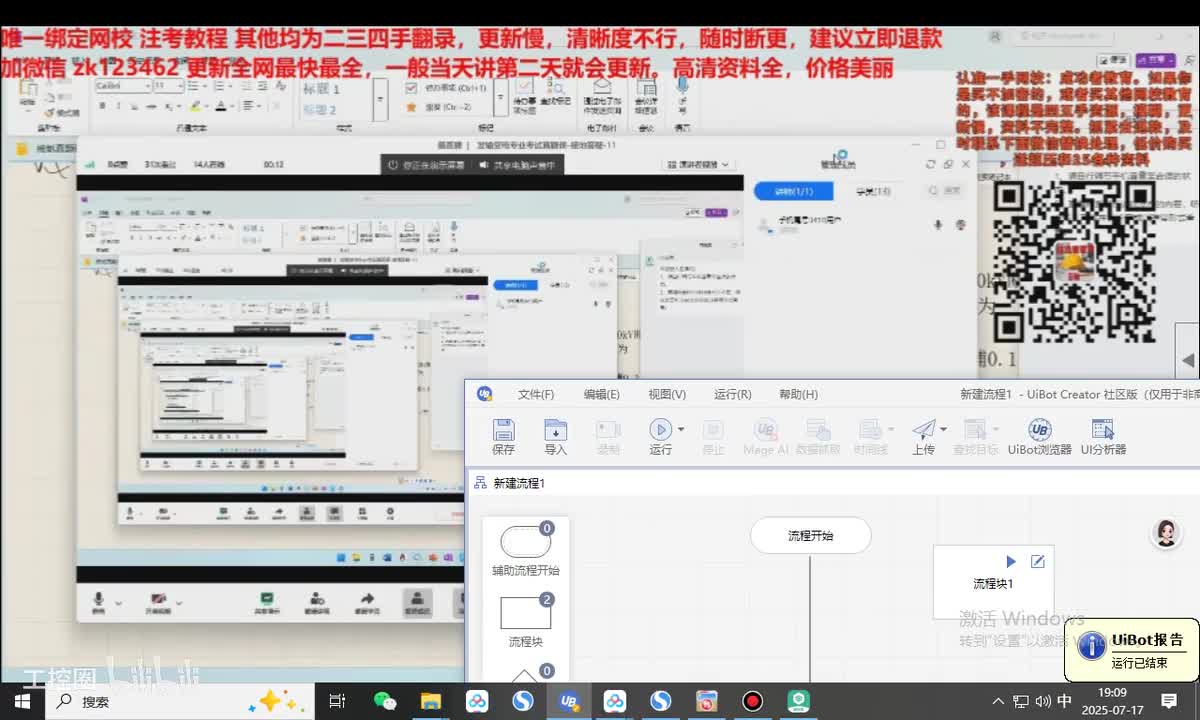Edit 流程块1 with its pencil icon

click(1037, 562)
